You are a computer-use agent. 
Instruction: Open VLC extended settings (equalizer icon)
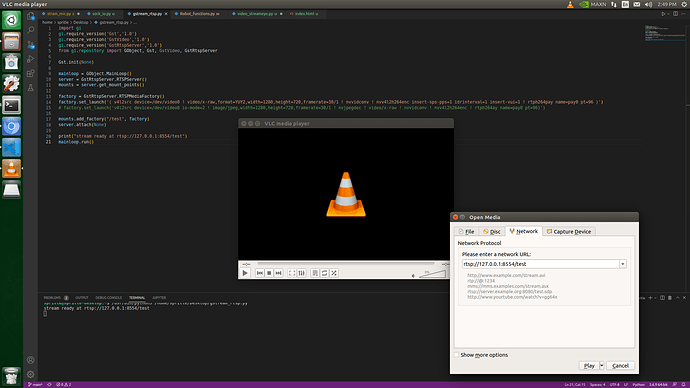point(301,273)
